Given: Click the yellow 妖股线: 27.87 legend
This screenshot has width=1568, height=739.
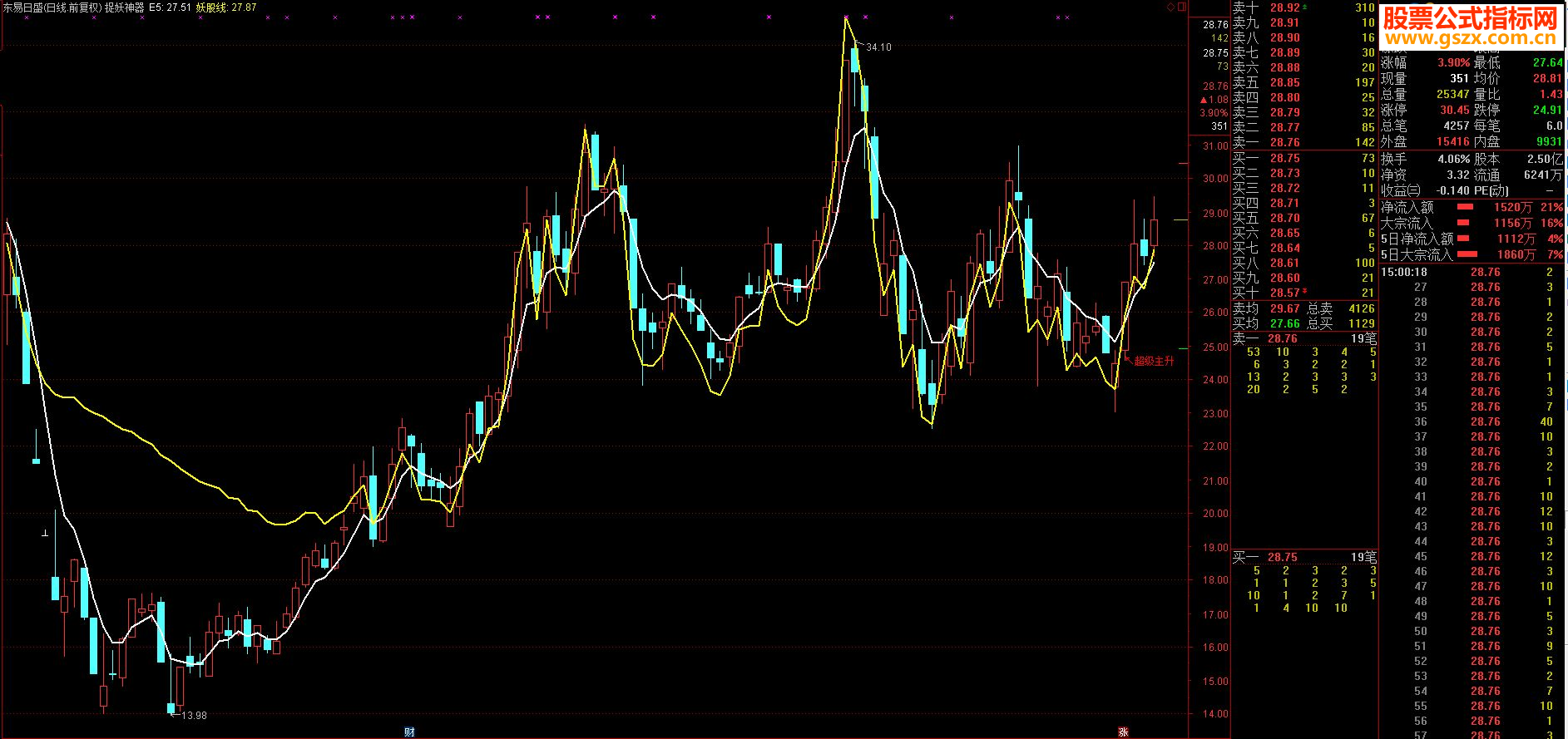Looking at the screenshot, I should 226,7.
